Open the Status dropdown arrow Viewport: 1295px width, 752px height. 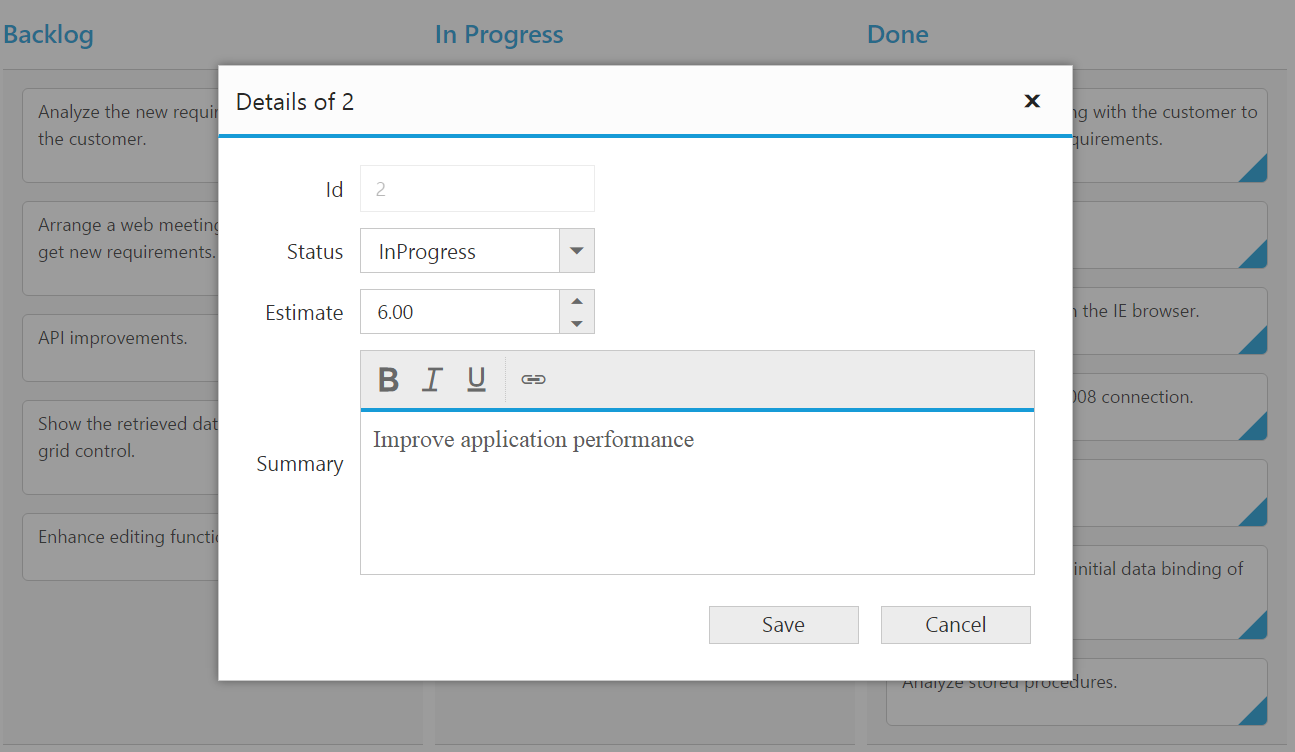[576, 251]
